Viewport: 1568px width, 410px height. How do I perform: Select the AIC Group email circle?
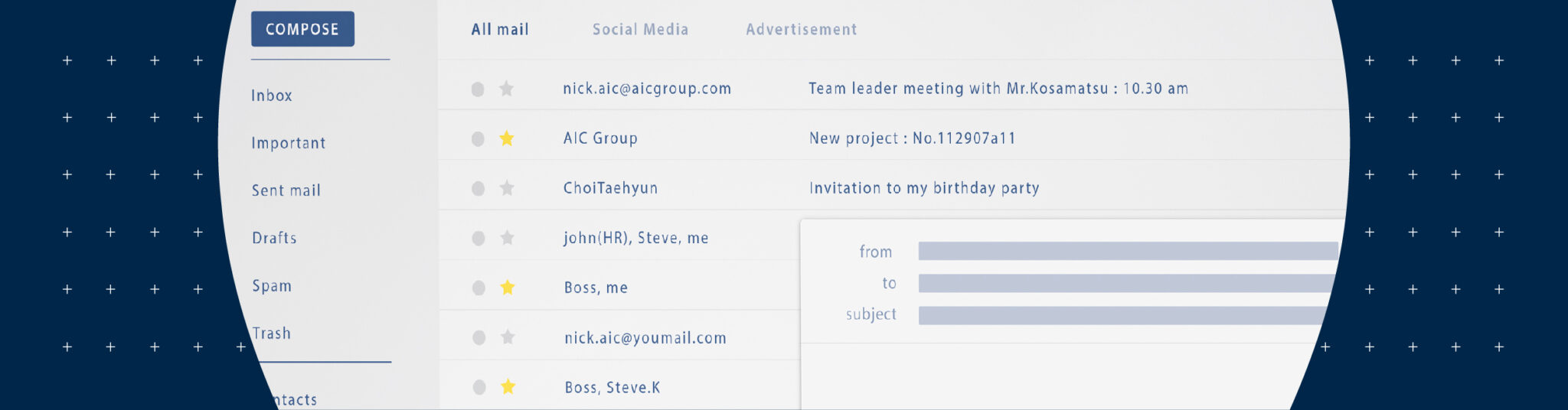coord(478,138)
